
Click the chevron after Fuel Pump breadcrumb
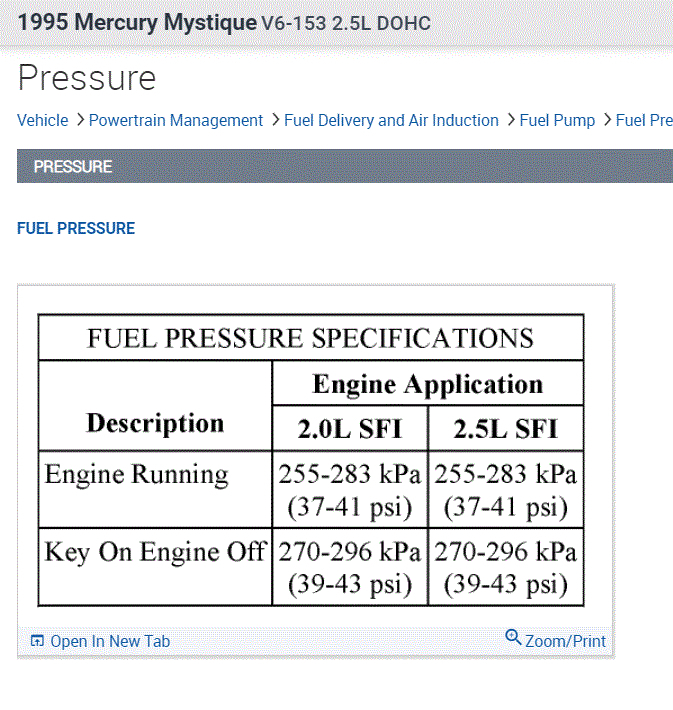[606, 120]
